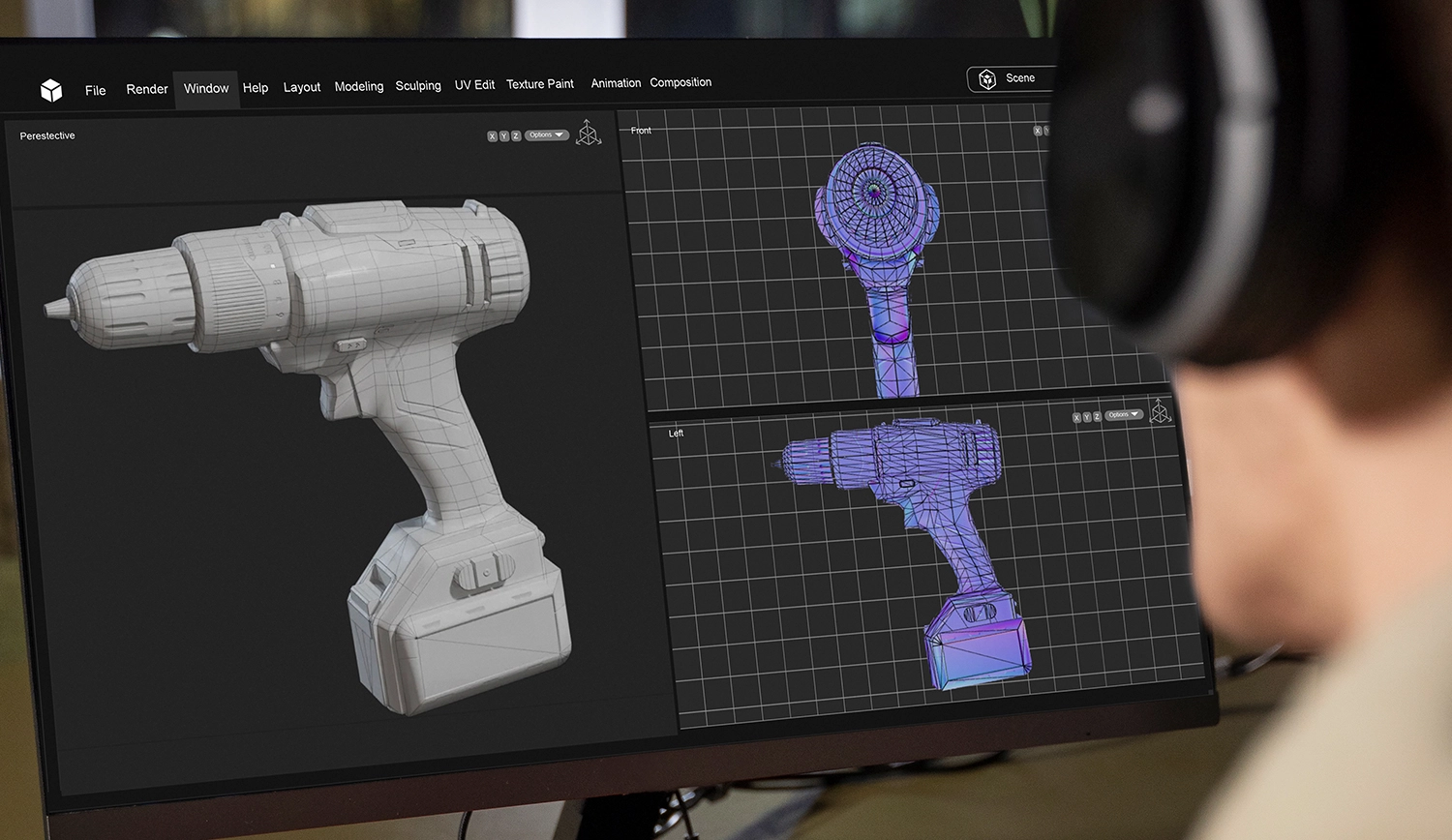
Task: Toggle the Z axis in Perspective viewport
Action: [x=516, y=136]
